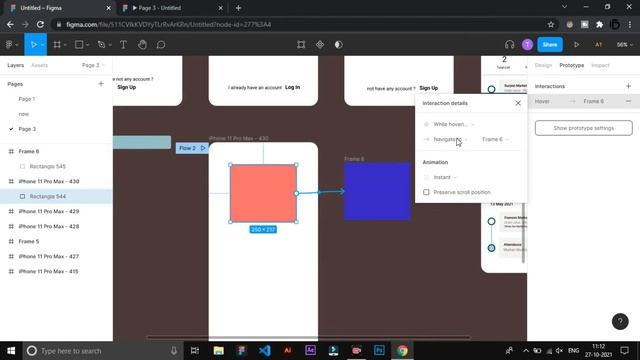Select Page 1 in pages list

27,99
